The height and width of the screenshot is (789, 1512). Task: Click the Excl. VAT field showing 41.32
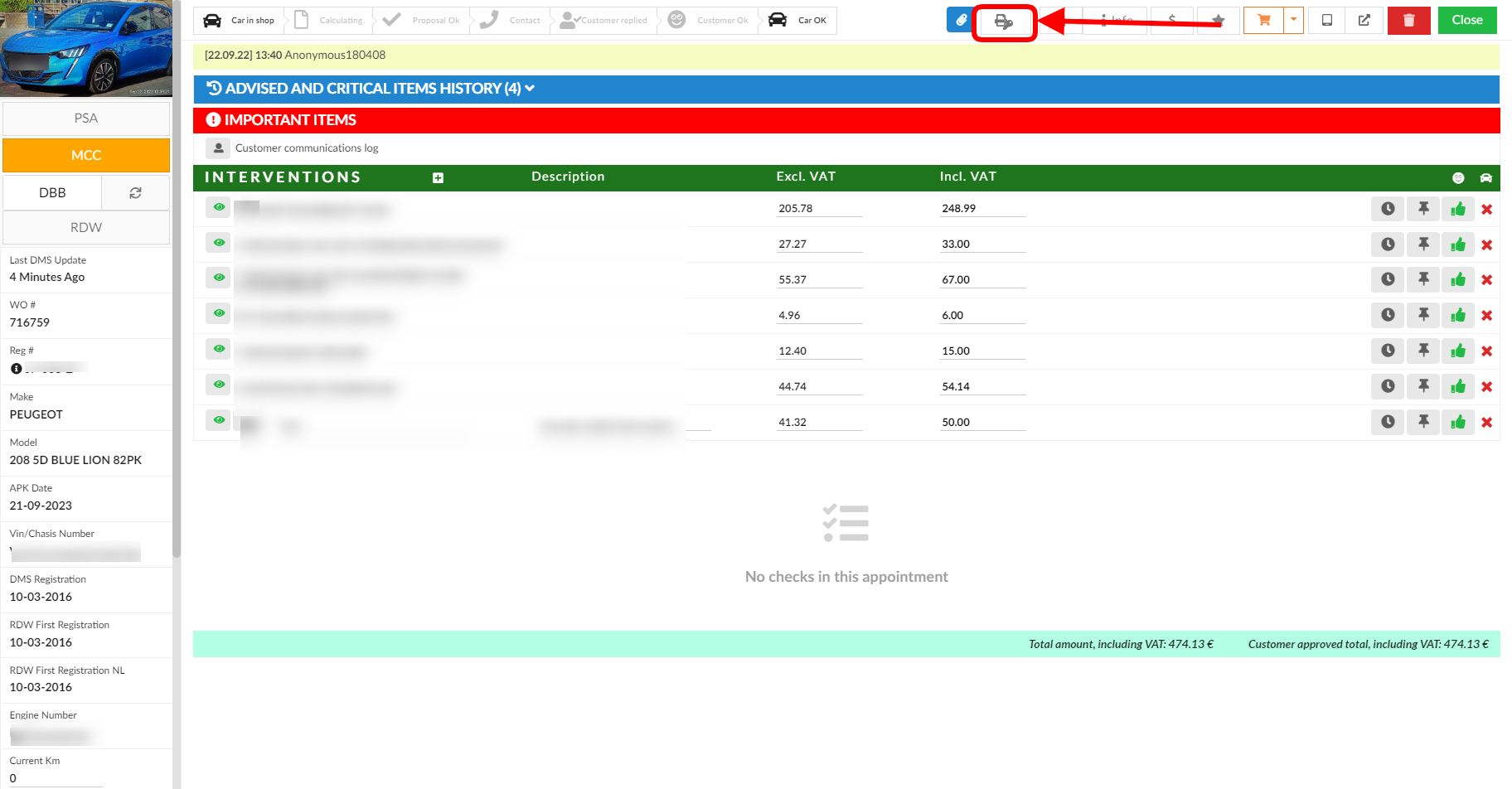tap(819, 423)
